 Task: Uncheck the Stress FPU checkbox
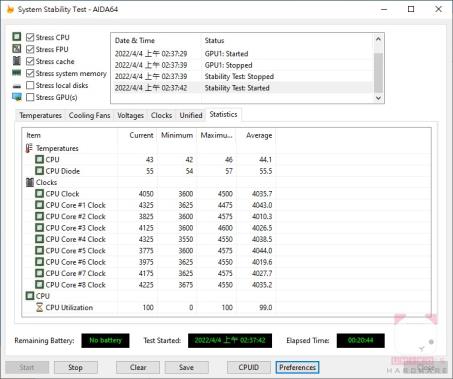click(30, 49)
